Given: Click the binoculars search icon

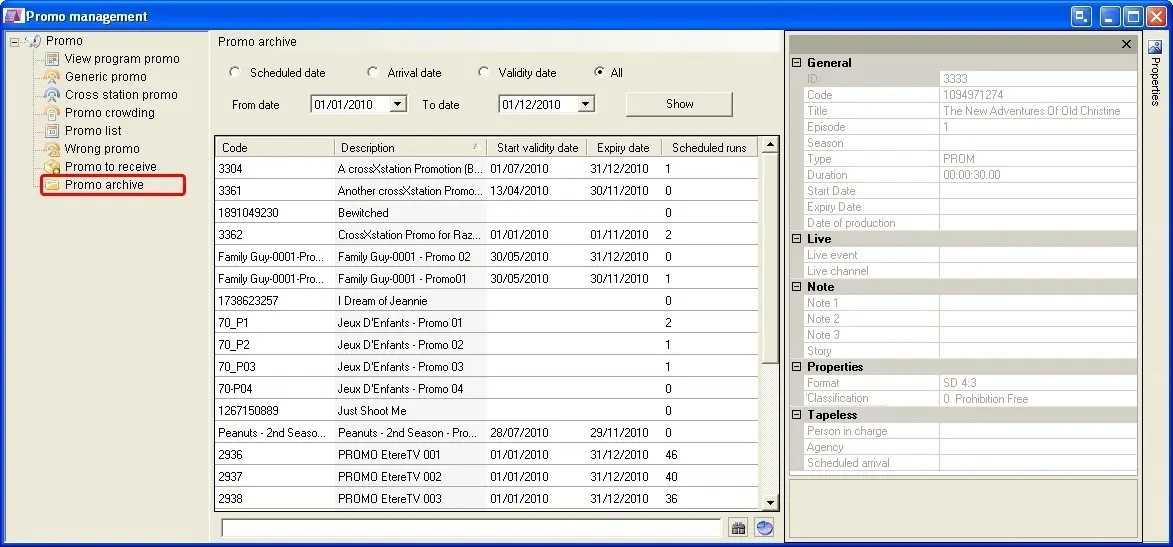Looking at the screenshot, I should pyautogui.click(x=738, y=528).
